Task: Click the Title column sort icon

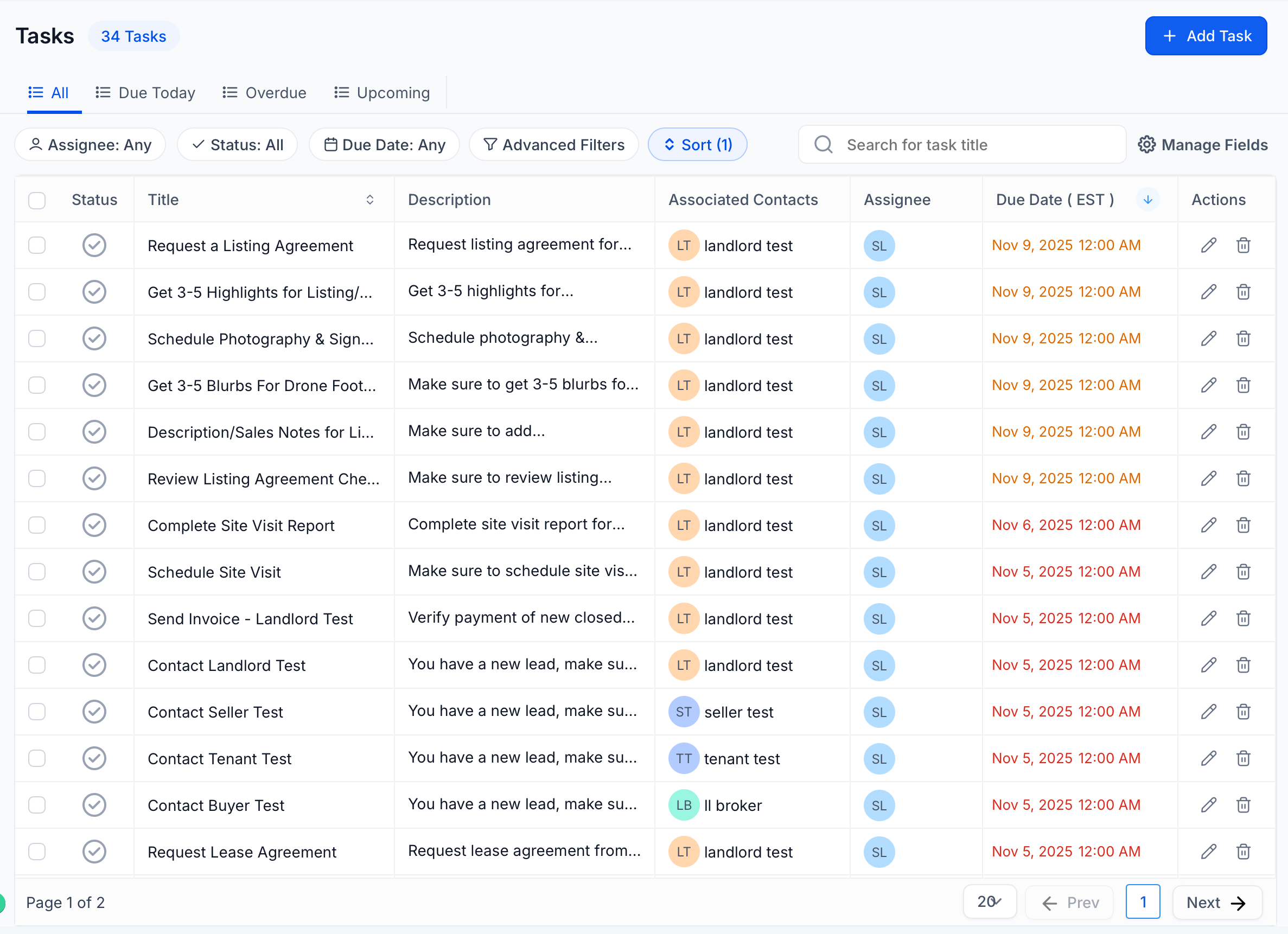Action: pos(369,200)
